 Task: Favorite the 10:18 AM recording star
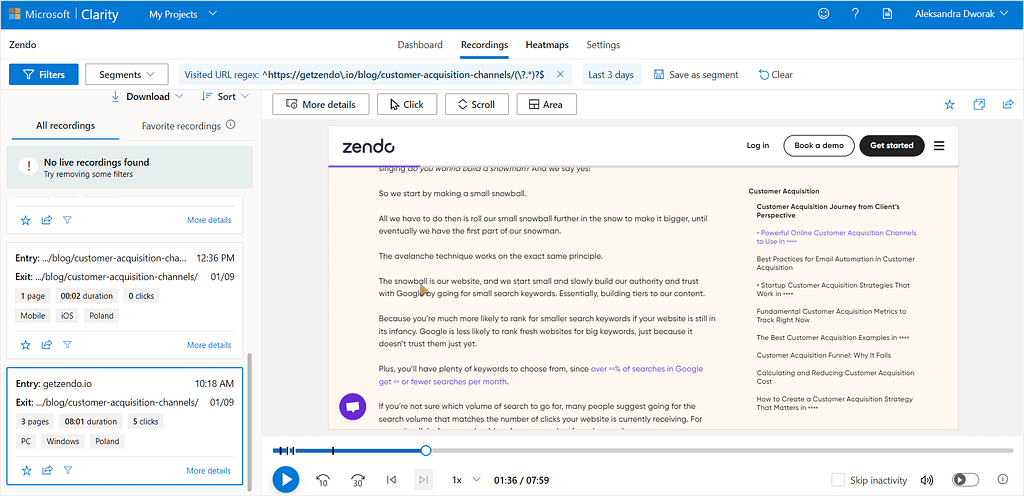[25, 471]
